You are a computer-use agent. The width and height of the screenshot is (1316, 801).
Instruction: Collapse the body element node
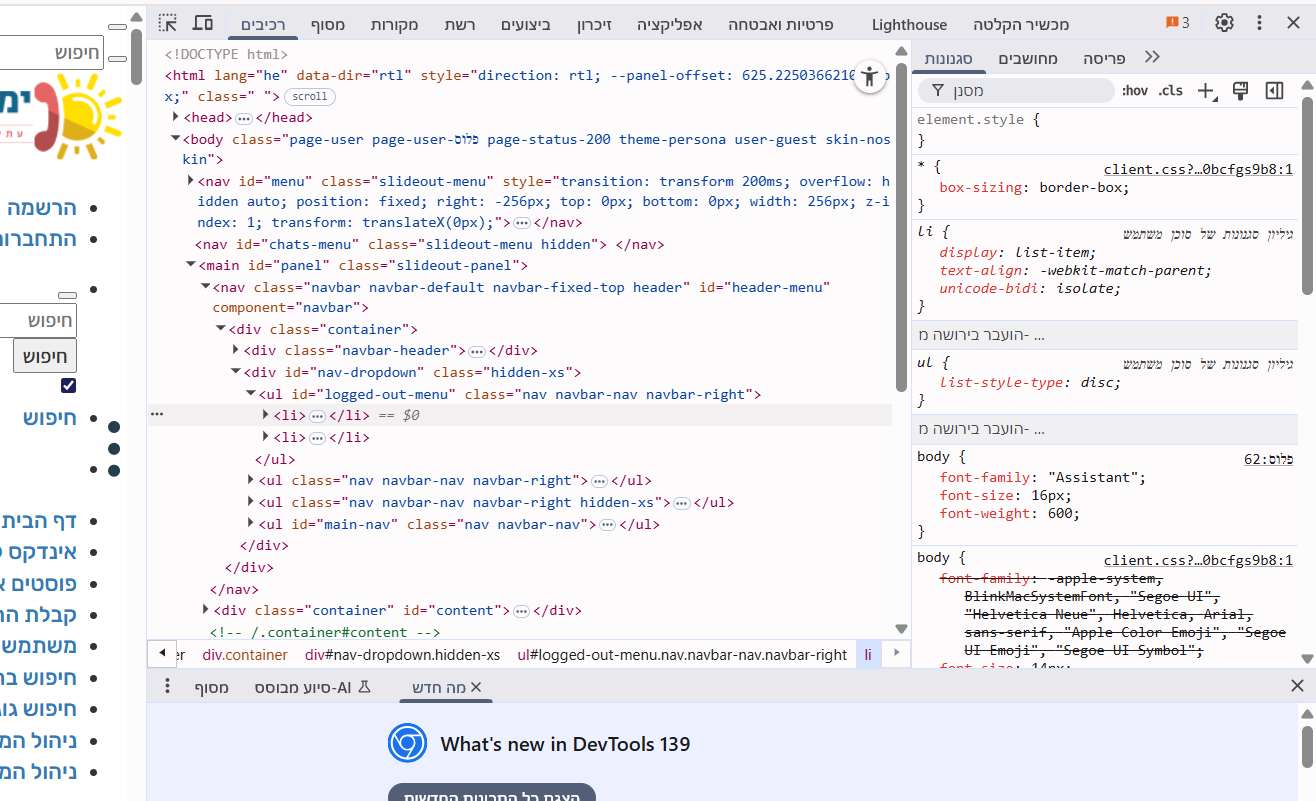175,139
